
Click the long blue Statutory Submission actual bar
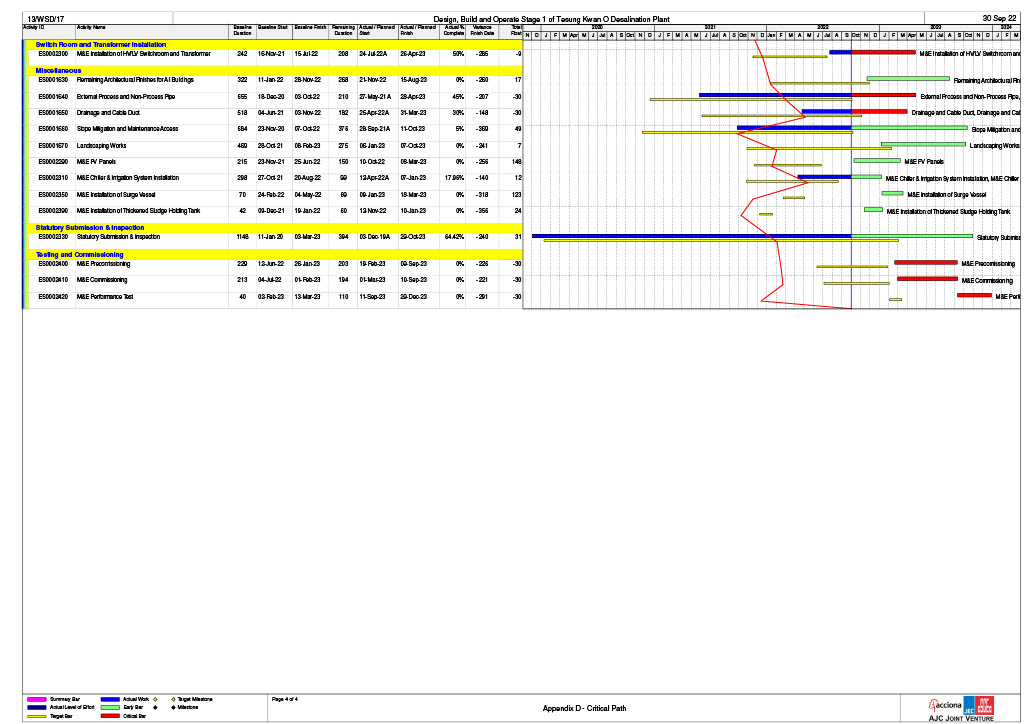690,236
